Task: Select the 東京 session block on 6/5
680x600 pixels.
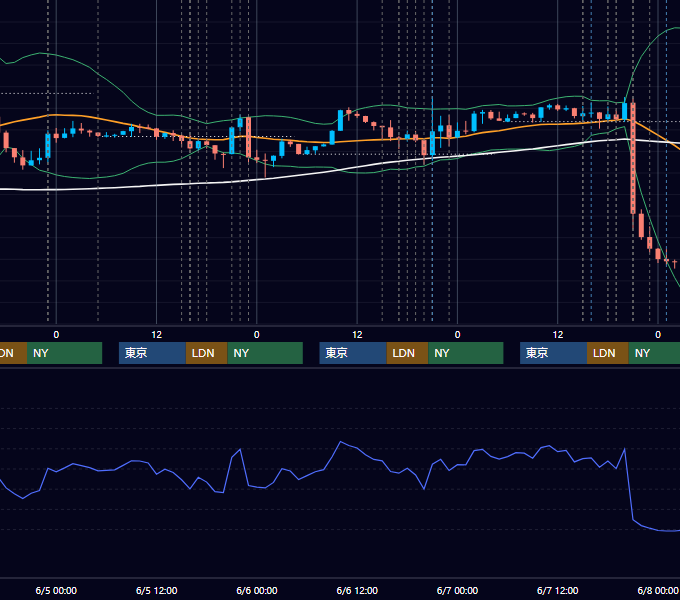Action: click(152, 353)
